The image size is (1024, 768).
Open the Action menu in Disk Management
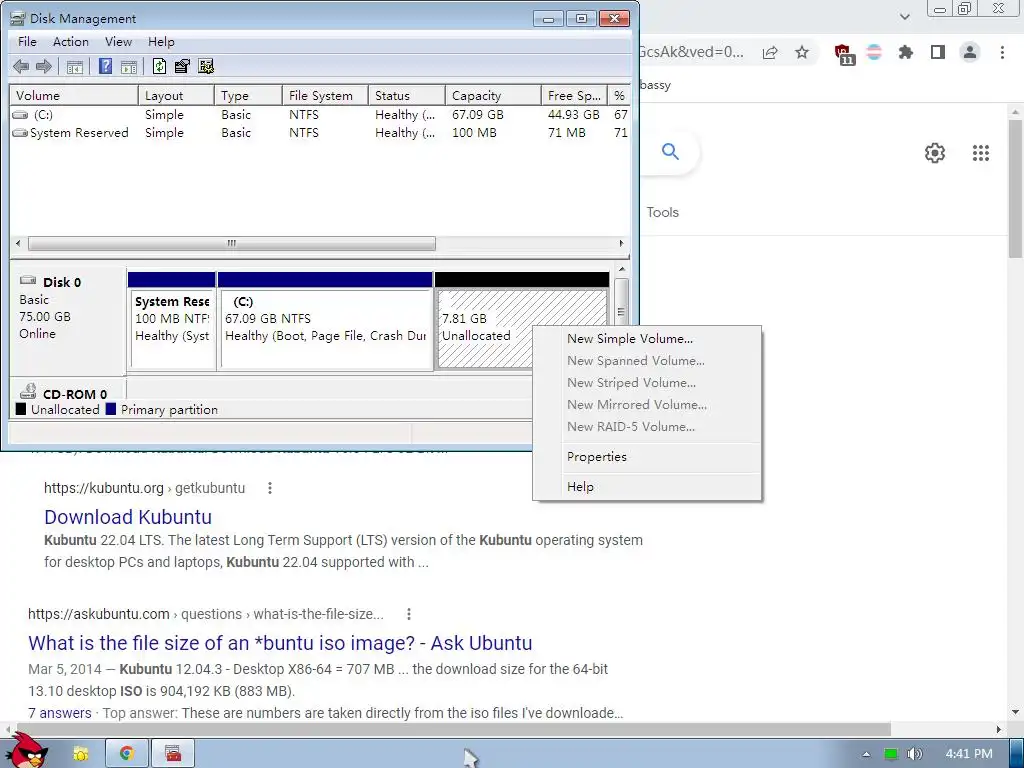71,42
